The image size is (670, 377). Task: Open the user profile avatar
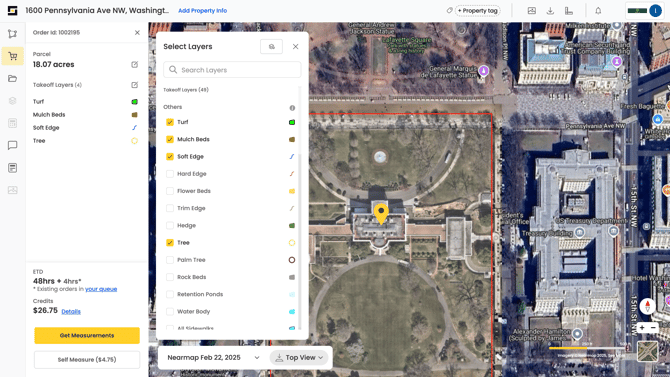655,11
